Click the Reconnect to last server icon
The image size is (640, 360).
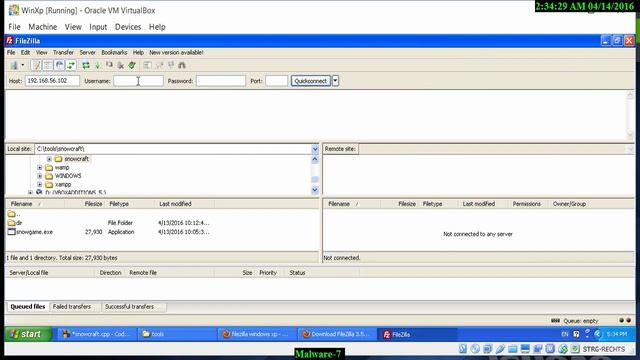click(132, 65)
